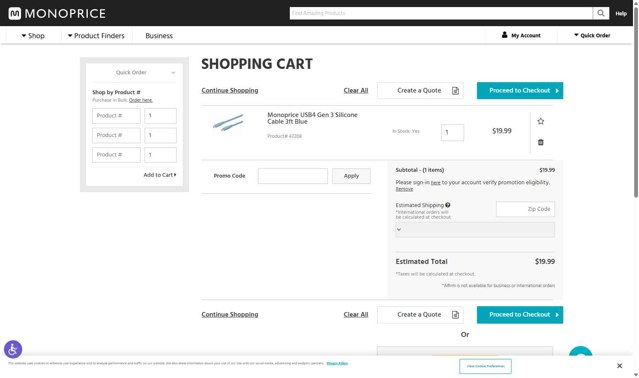This screenshot has height=378, width=639.
Task: Open the shipping method dropdown
Action: (x=475, y=230)
